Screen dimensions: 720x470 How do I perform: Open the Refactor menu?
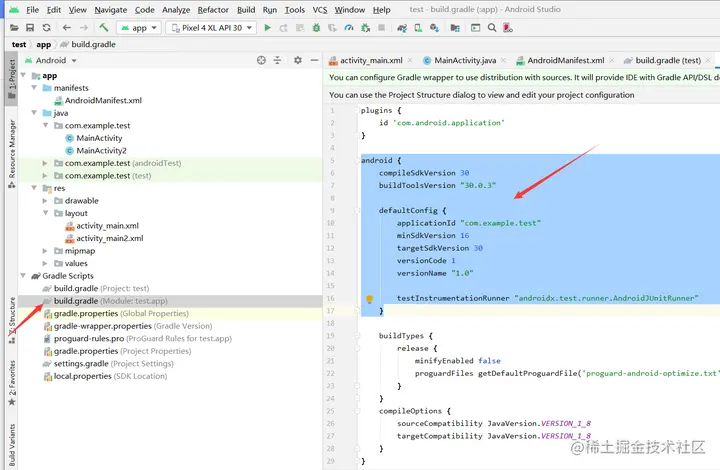(213, 9)
